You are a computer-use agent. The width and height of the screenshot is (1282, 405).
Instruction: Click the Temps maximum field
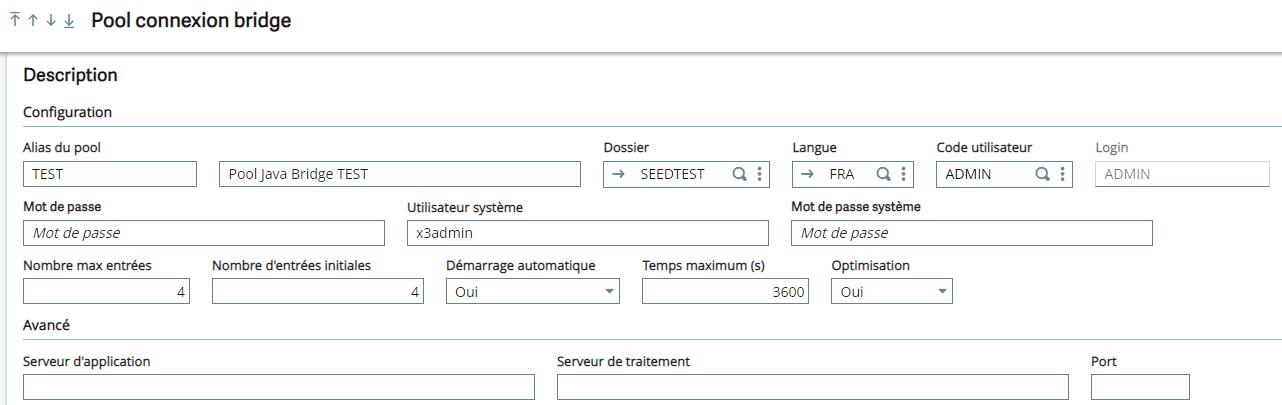(725, 292)
